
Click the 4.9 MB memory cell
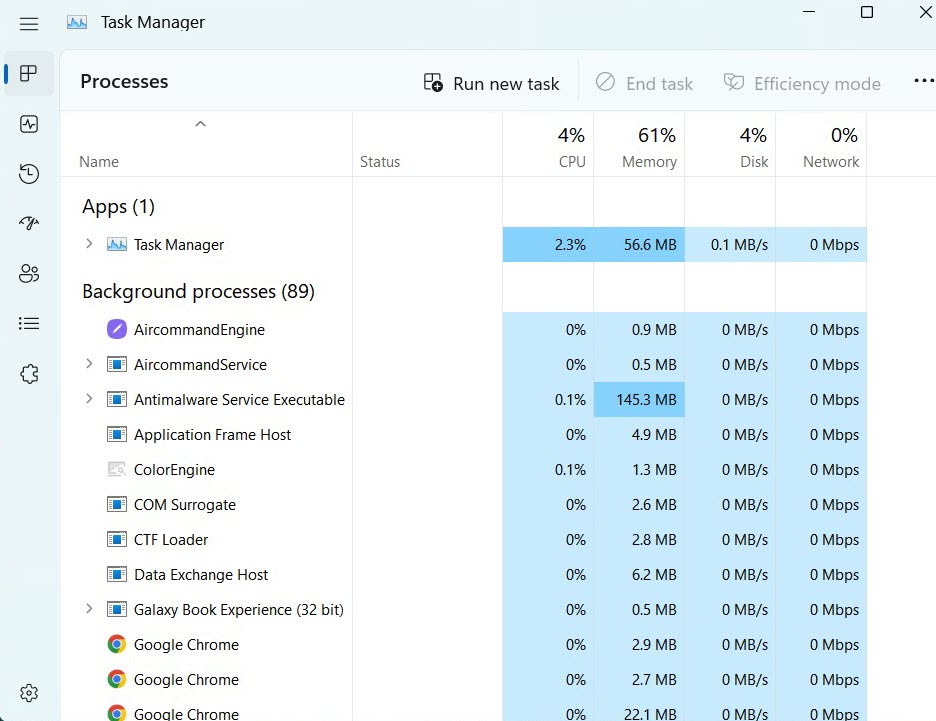click(x=639, y=435)
